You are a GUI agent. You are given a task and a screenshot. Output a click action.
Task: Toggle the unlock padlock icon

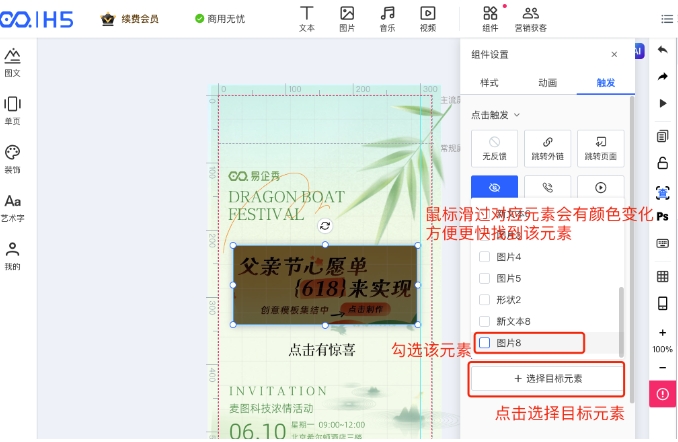point(662,163)
